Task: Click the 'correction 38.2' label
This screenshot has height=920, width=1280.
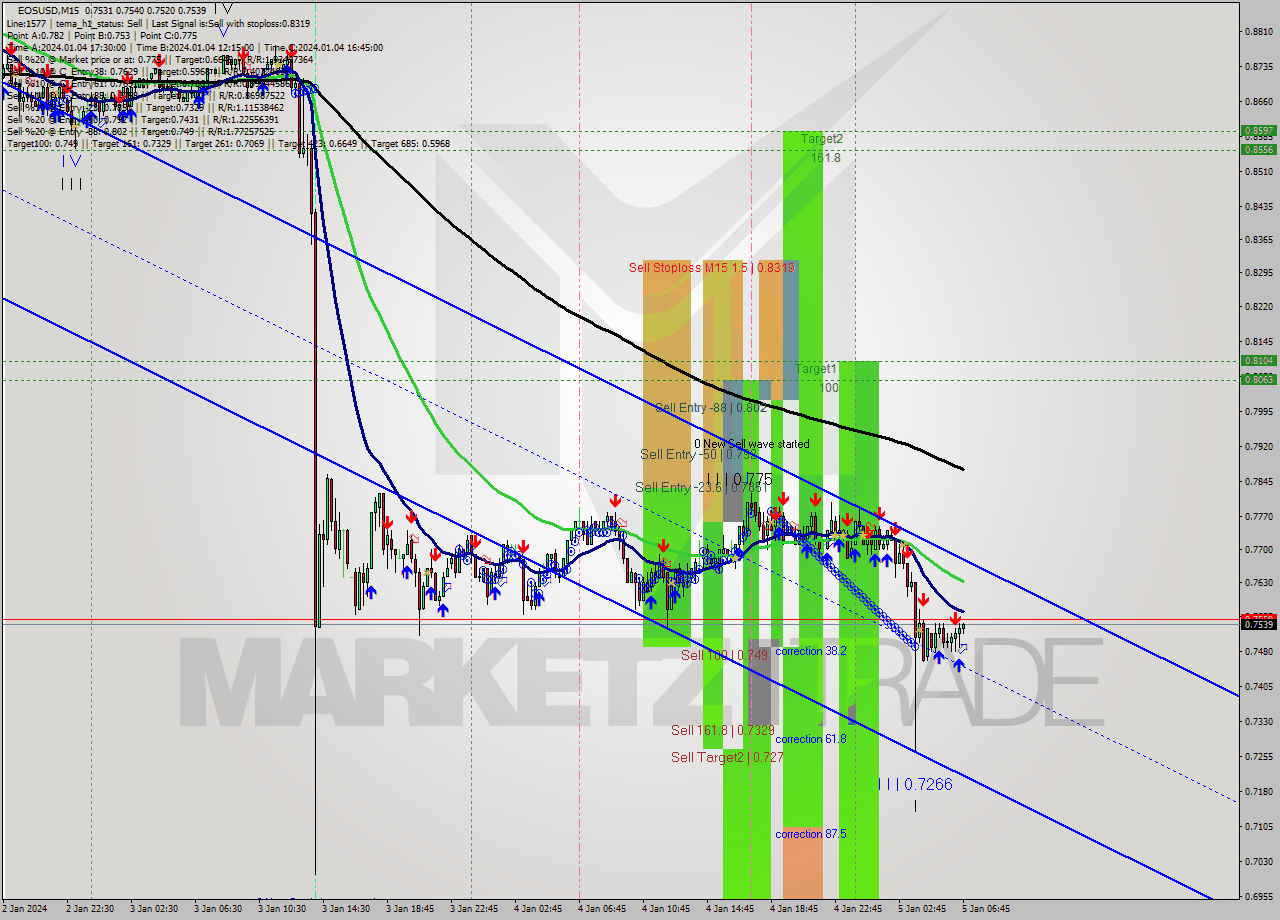Action: coord(811,651)
